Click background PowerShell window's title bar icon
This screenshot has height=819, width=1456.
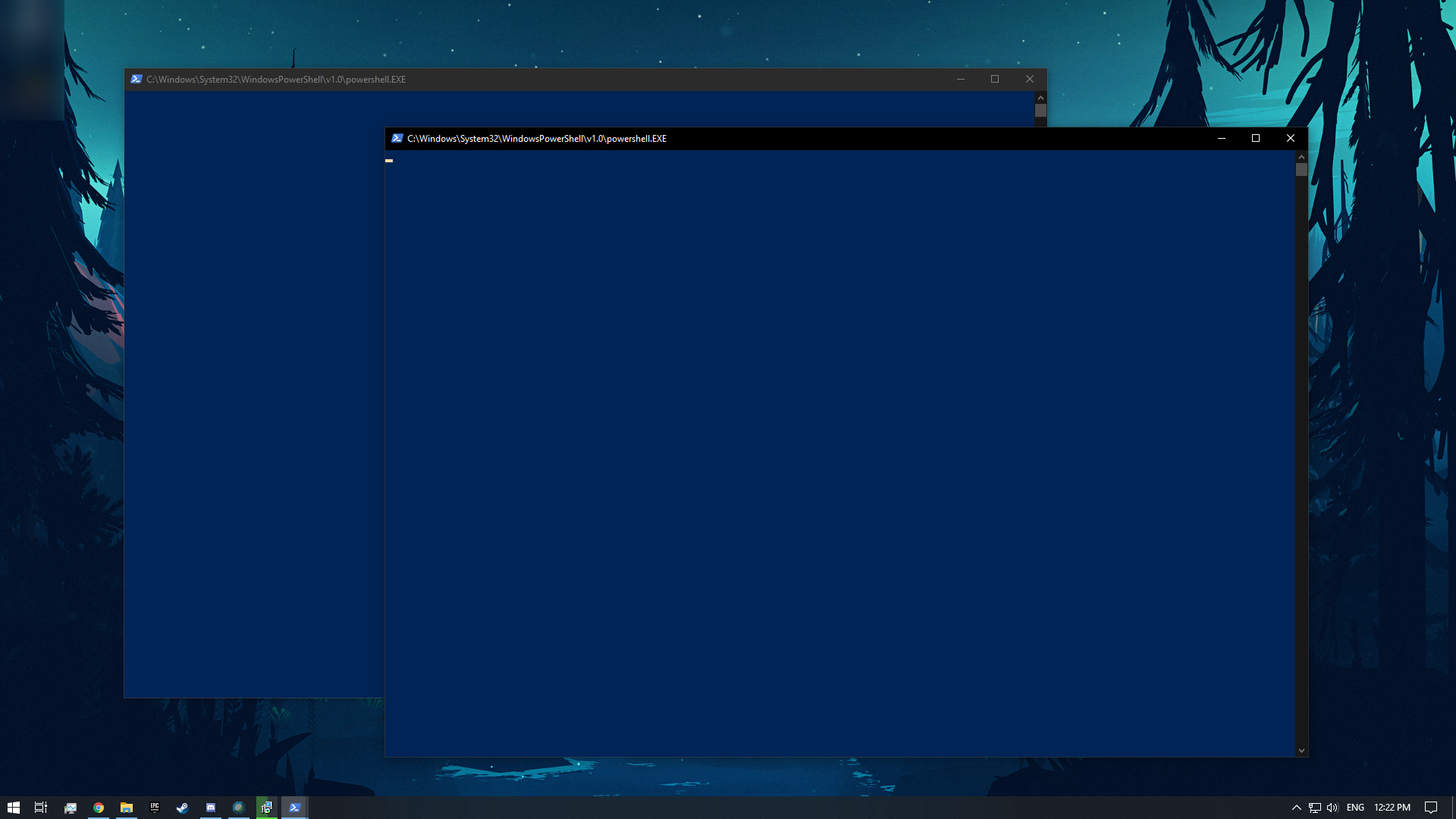tap(136, 79)
